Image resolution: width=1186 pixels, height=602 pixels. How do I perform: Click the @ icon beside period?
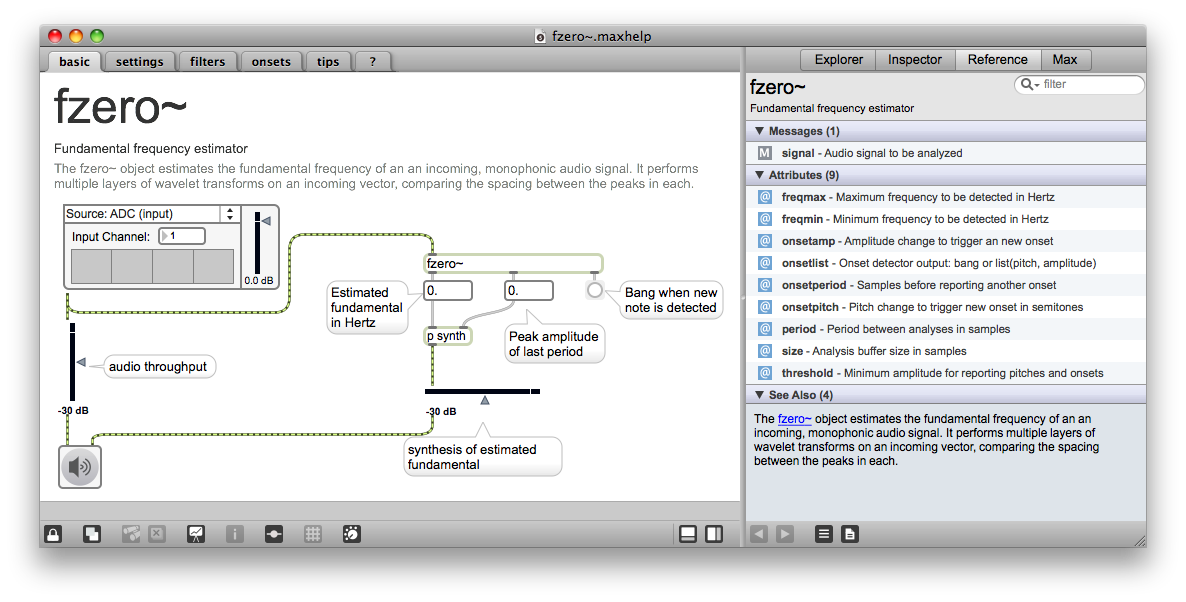[765, 329]
